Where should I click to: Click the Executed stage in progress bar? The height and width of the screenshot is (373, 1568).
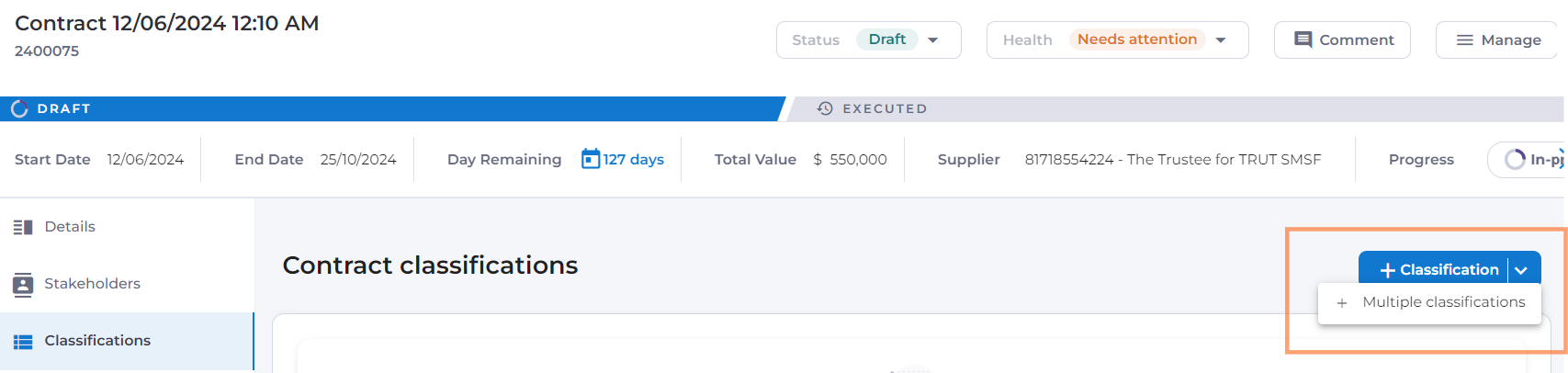click(x=884, y=108)
